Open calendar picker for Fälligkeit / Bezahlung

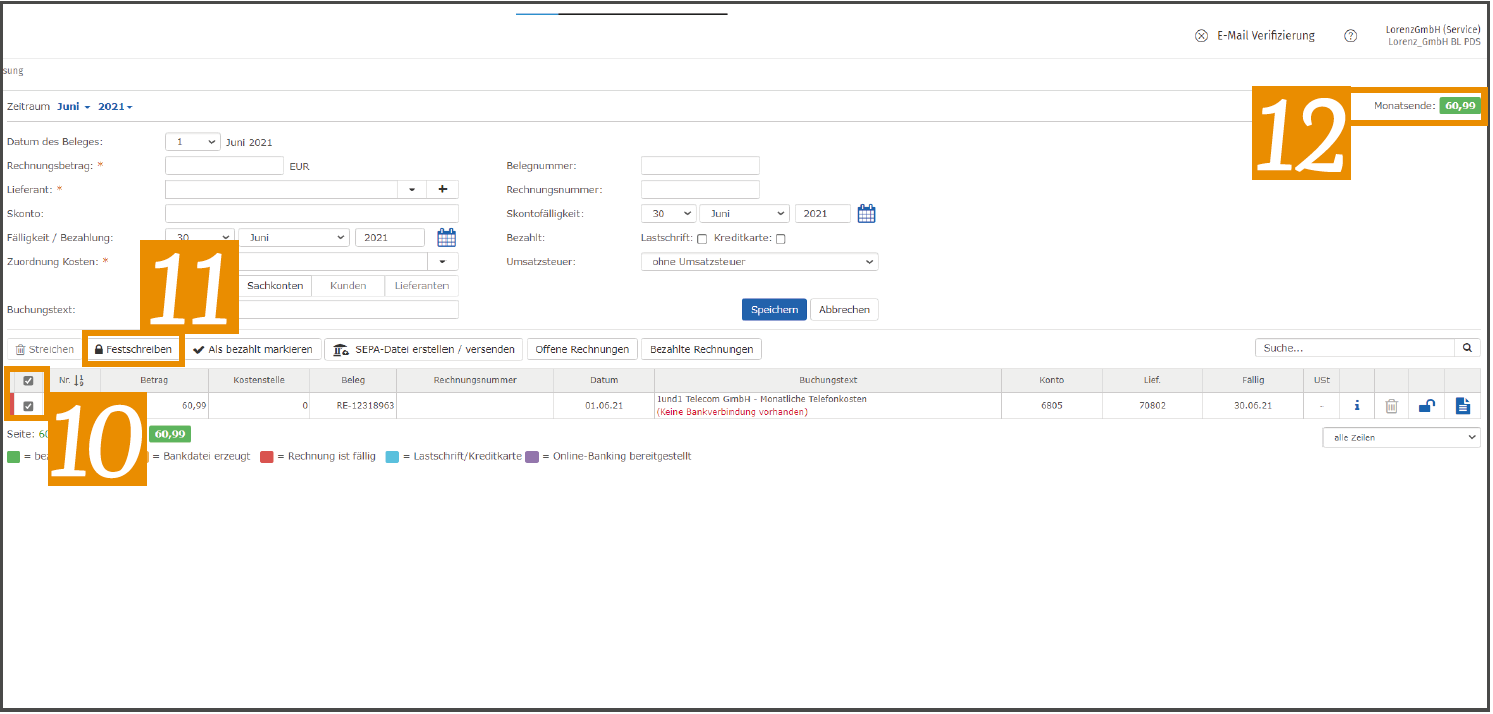pyautogui.click(x=446, y=238)
